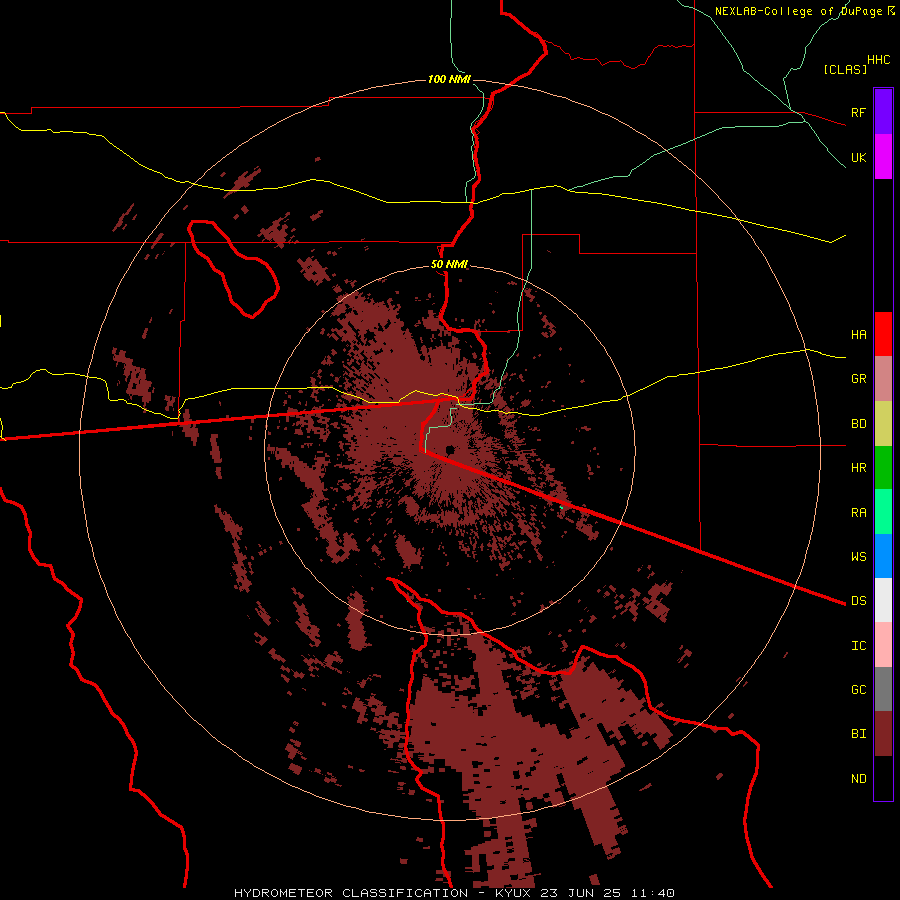Click the GC legend label

tap(858, 690)
